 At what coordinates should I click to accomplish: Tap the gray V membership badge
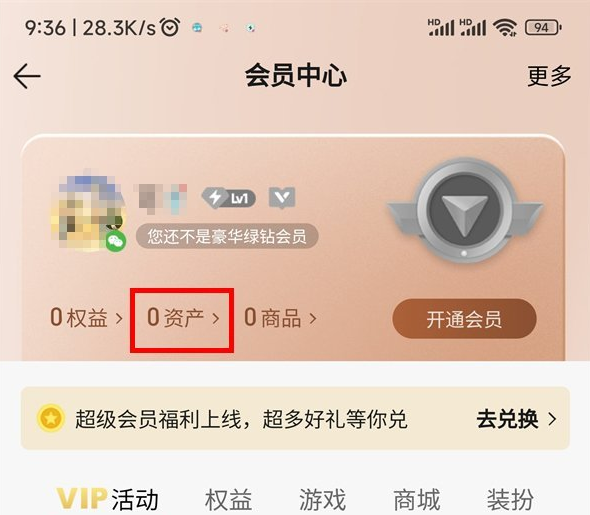282,197
